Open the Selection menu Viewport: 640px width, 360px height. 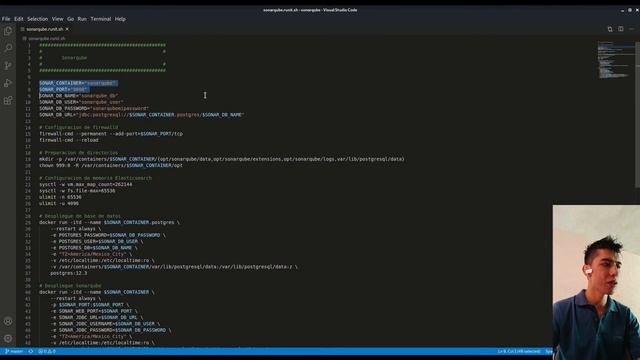pyautogui.click(x=38, y=19)
